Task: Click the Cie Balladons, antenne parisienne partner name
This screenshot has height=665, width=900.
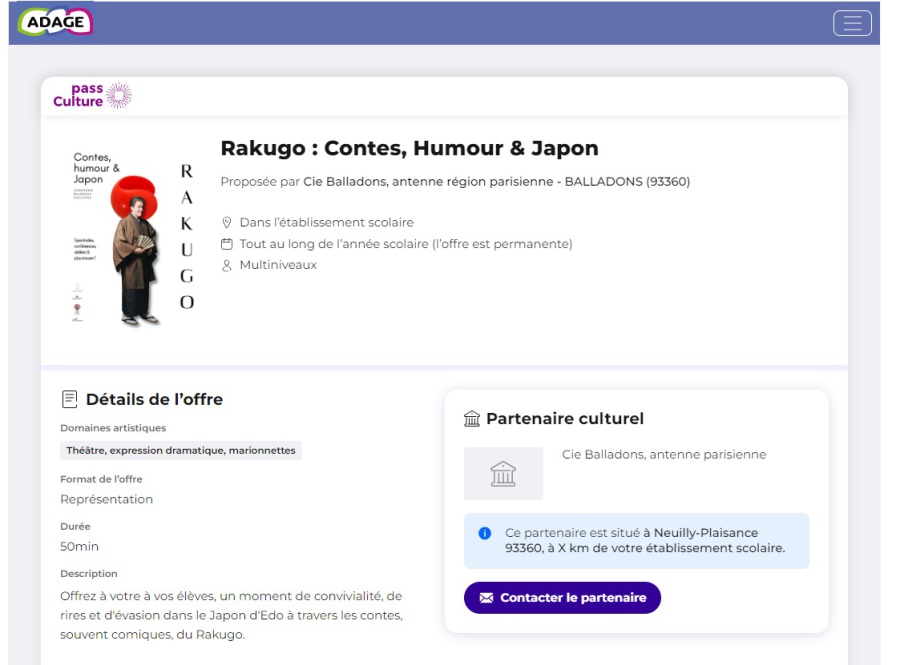Action: [x=664, y=454]
